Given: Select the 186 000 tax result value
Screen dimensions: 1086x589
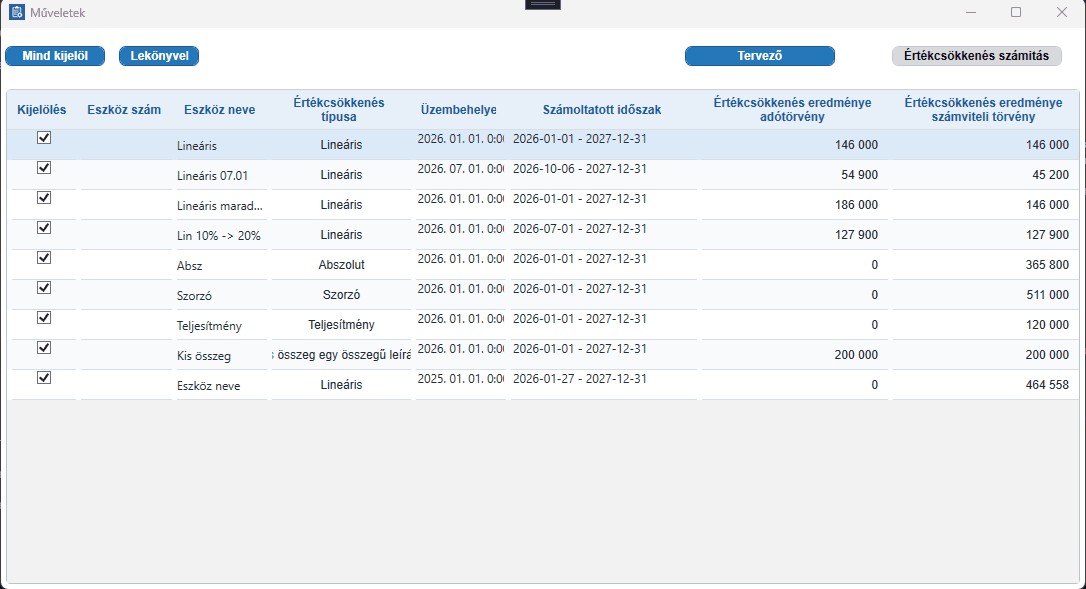Looking at the screenshot, I should click(x=857, y=204).
